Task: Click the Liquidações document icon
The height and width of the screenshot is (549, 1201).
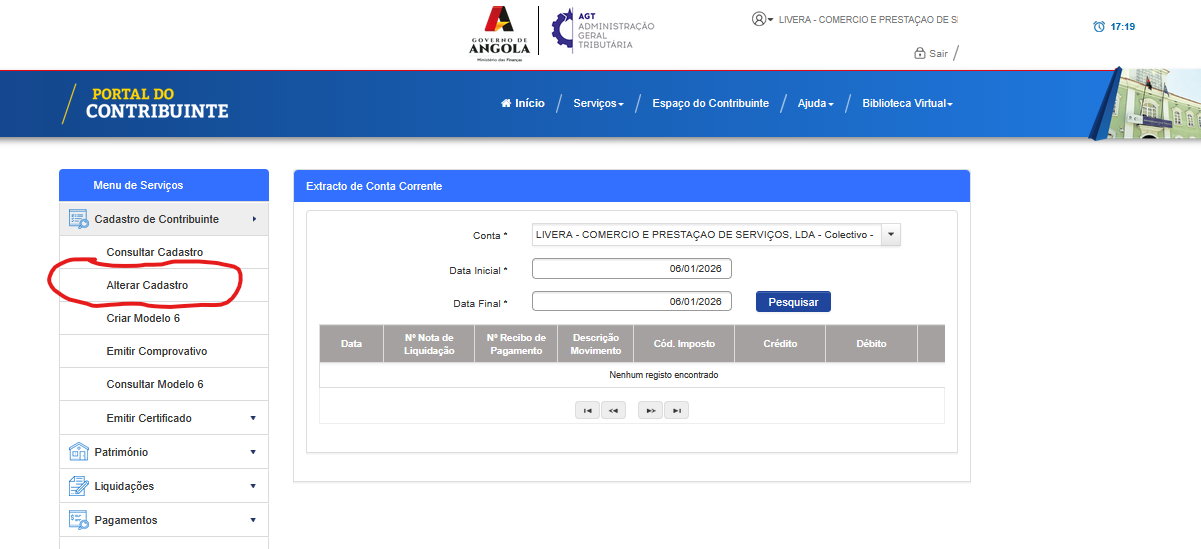Action: [x=78, y=486]
